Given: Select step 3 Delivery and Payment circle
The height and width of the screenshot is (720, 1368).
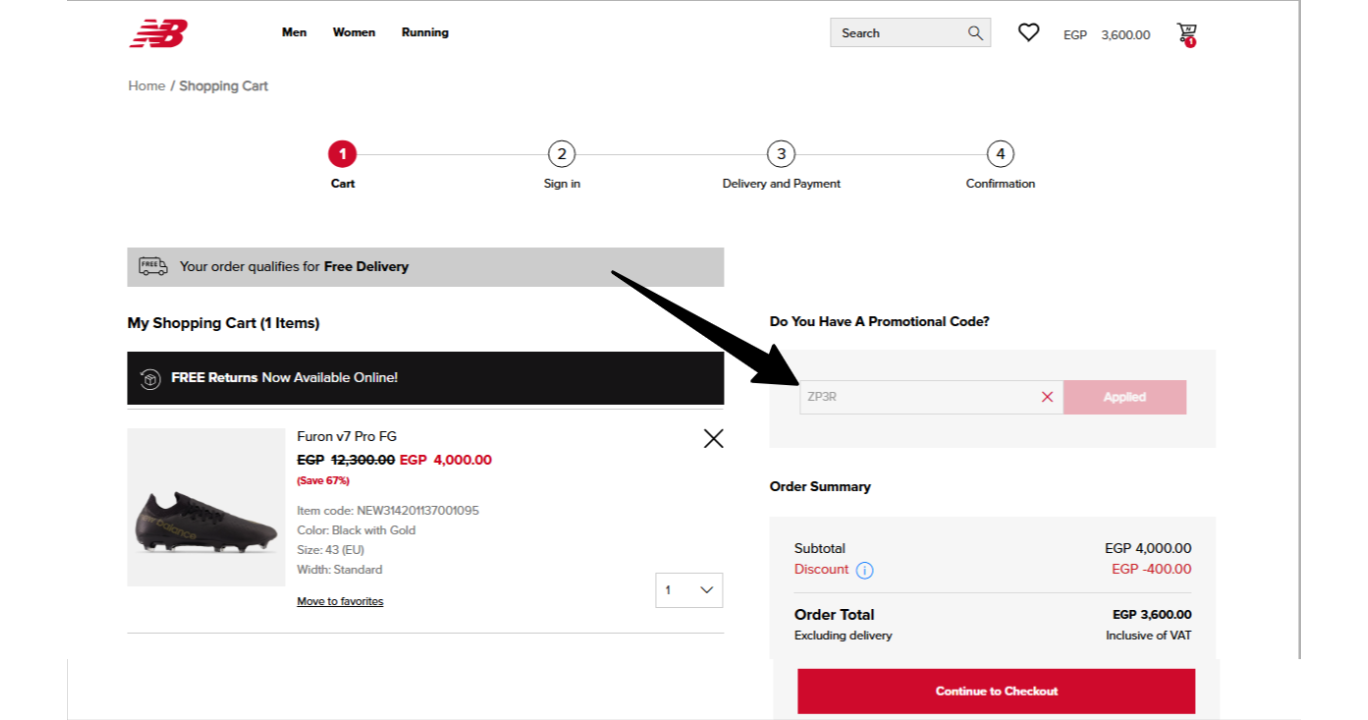Looking at the screenshot, I should coord(781,154).
